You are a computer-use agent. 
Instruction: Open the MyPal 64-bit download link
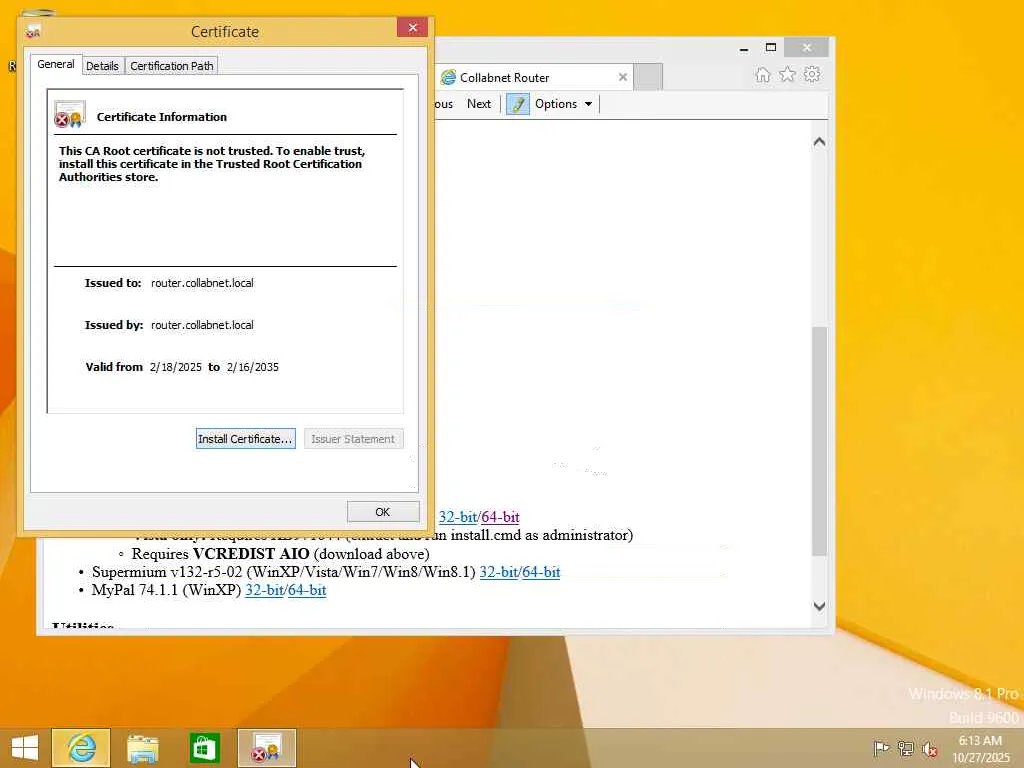point(307,590)
